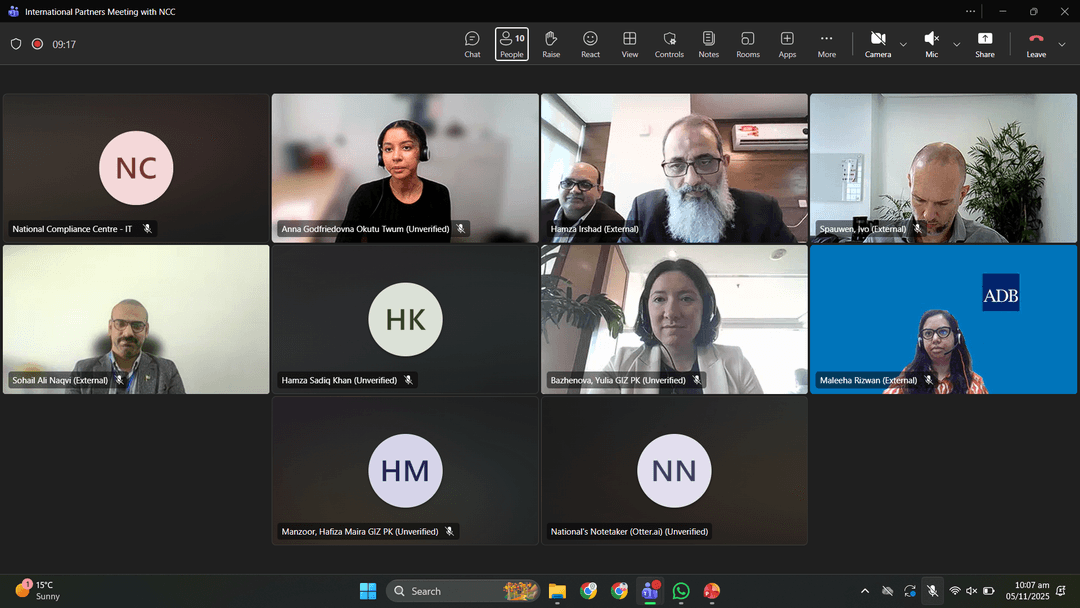Screen dimensions: 1080x608
Task: Open the View layout options
Action: [x=630, y=44]
